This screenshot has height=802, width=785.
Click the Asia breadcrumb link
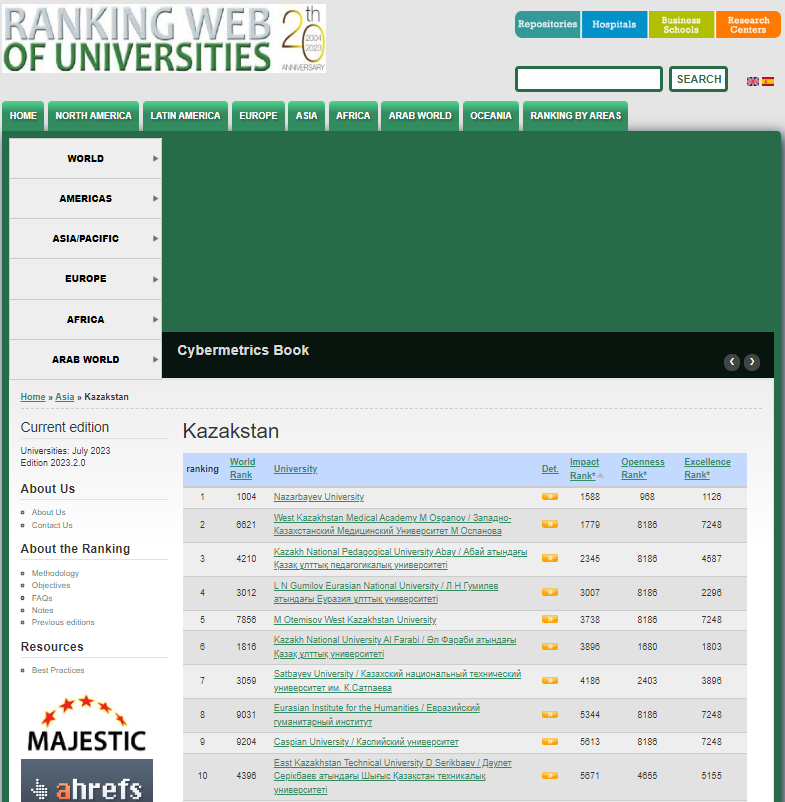pyautogui.click(x=64, y=397)
